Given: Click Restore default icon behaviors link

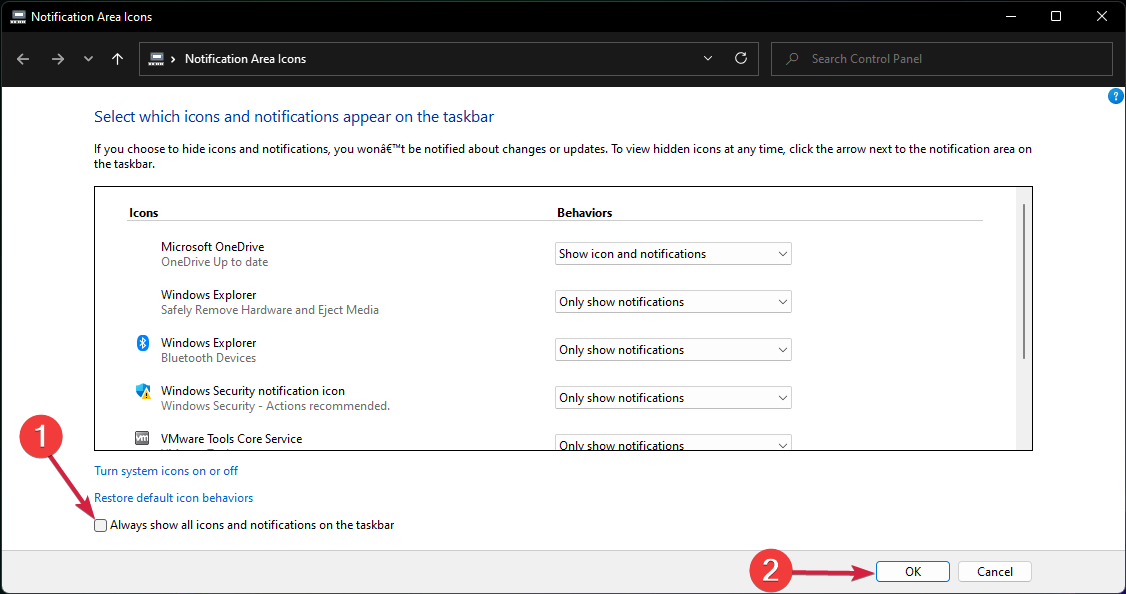Looking at the screenshot, I should click(173, 498).
